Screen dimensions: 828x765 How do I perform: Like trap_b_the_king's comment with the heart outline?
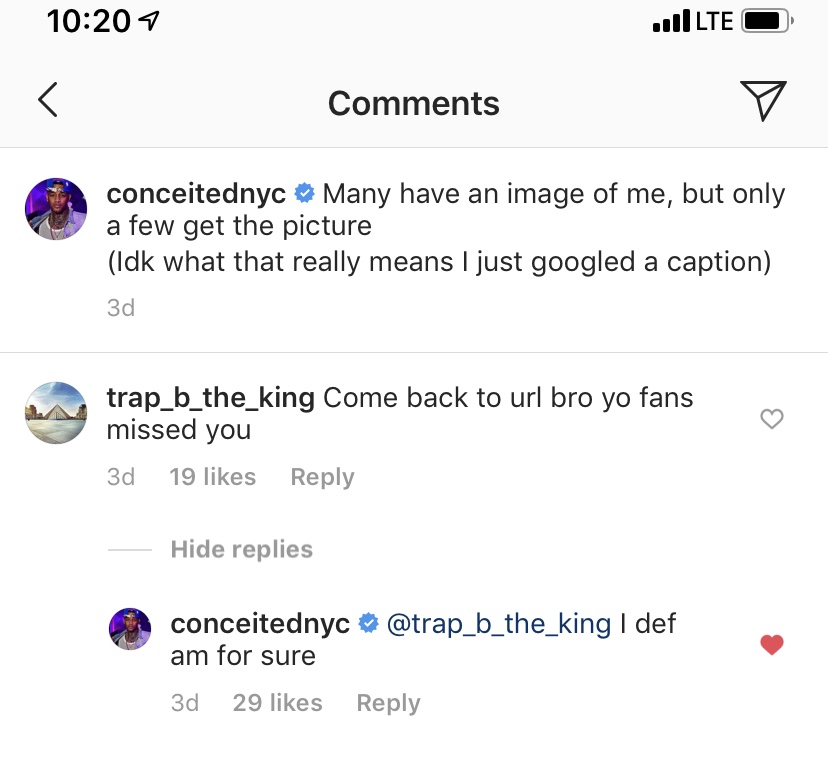click(x=771, y=419)
